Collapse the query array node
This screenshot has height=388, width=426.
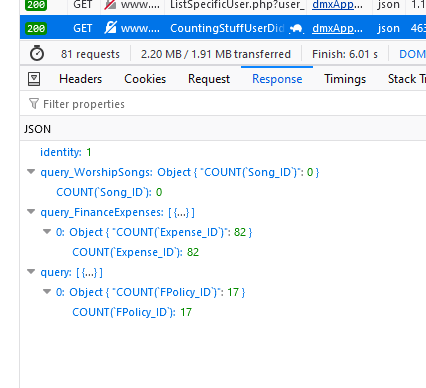point(31,272)
